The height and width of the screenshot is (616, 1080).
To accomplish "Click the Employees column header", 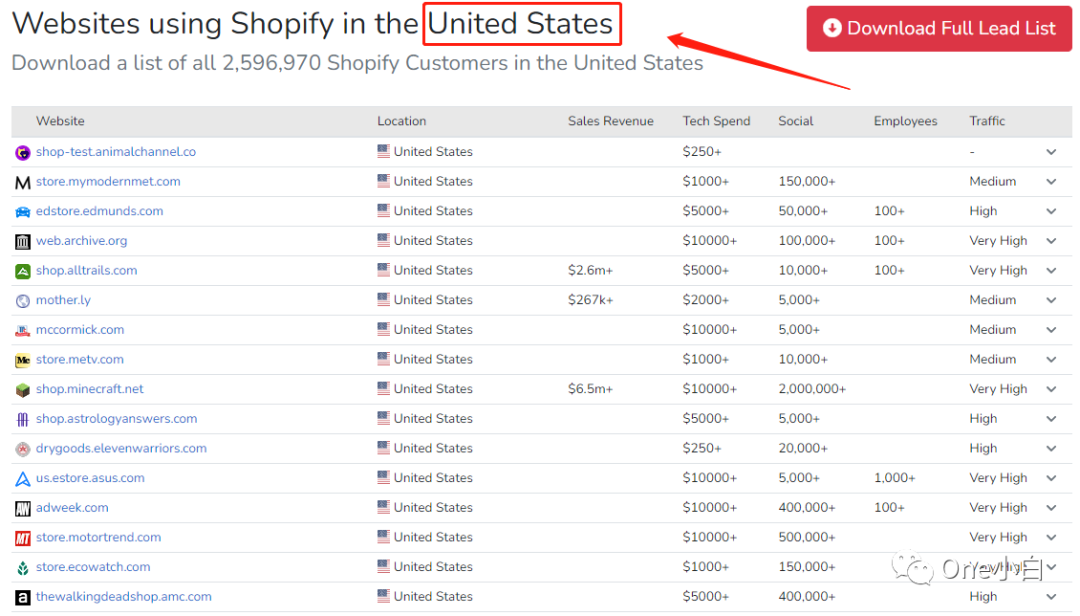I will click(905, 121).
